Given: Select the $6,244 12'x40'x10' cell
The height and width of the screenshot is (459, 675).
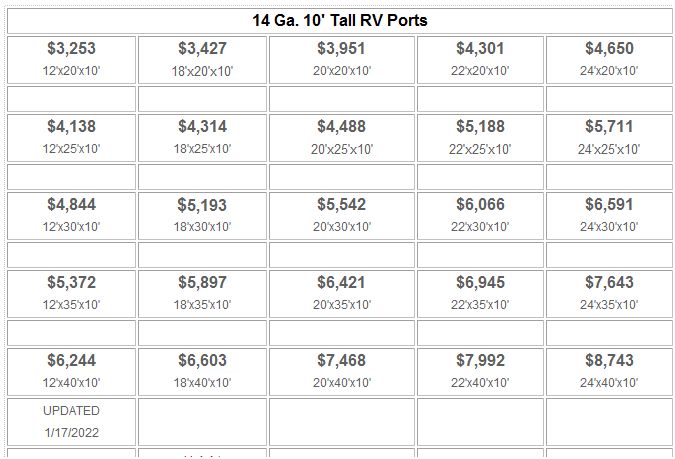Looking at the screenshot, I should [x=71, y=372].
